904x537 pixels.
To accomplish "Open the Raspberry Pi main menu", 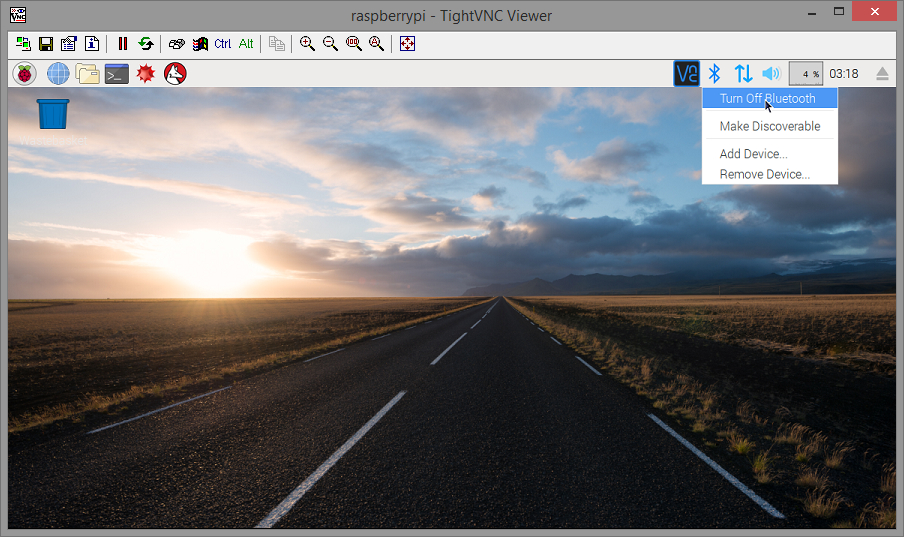I will (24, 74).
